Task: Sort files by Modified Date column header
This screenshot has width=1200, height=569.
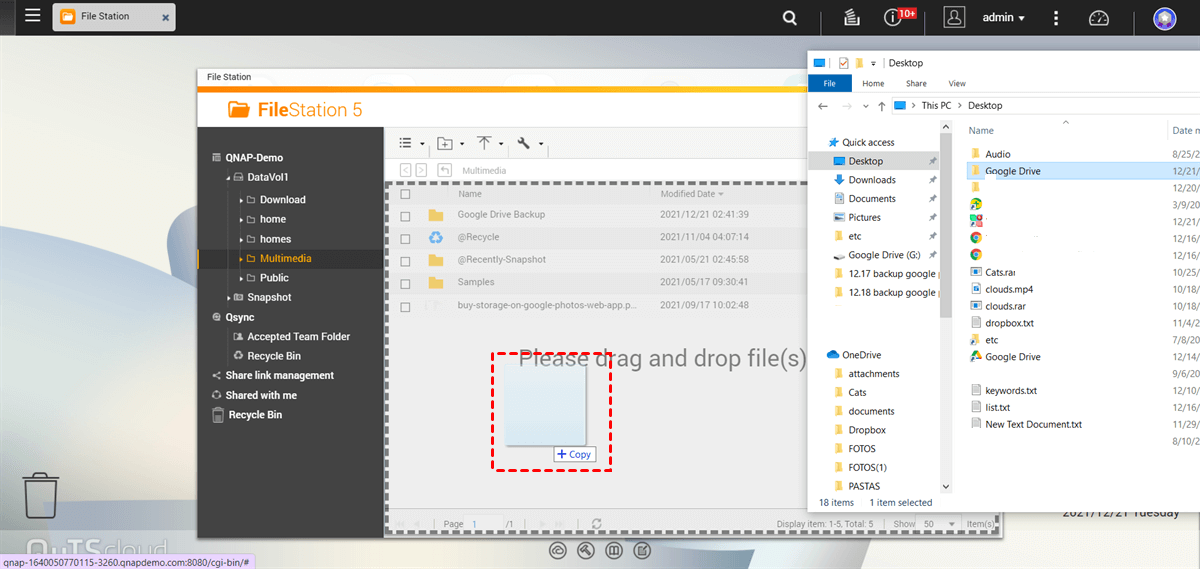Action: [691, 194]
